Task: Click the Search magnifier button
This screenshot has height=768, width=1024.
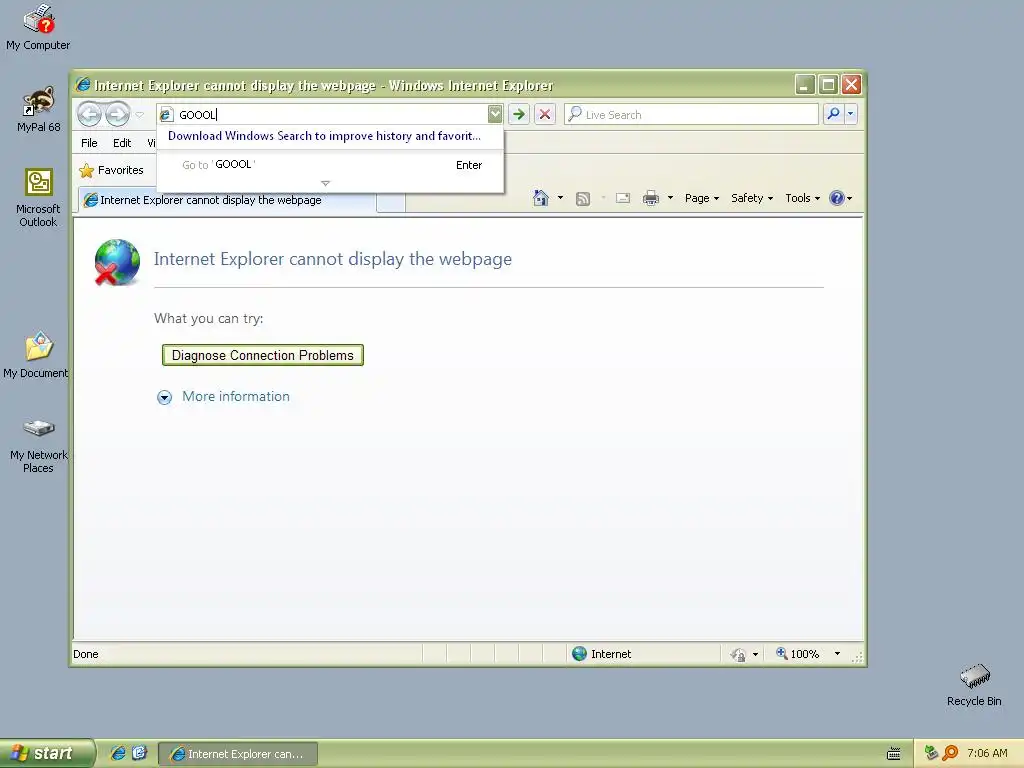Action: [x=834, y=114]
